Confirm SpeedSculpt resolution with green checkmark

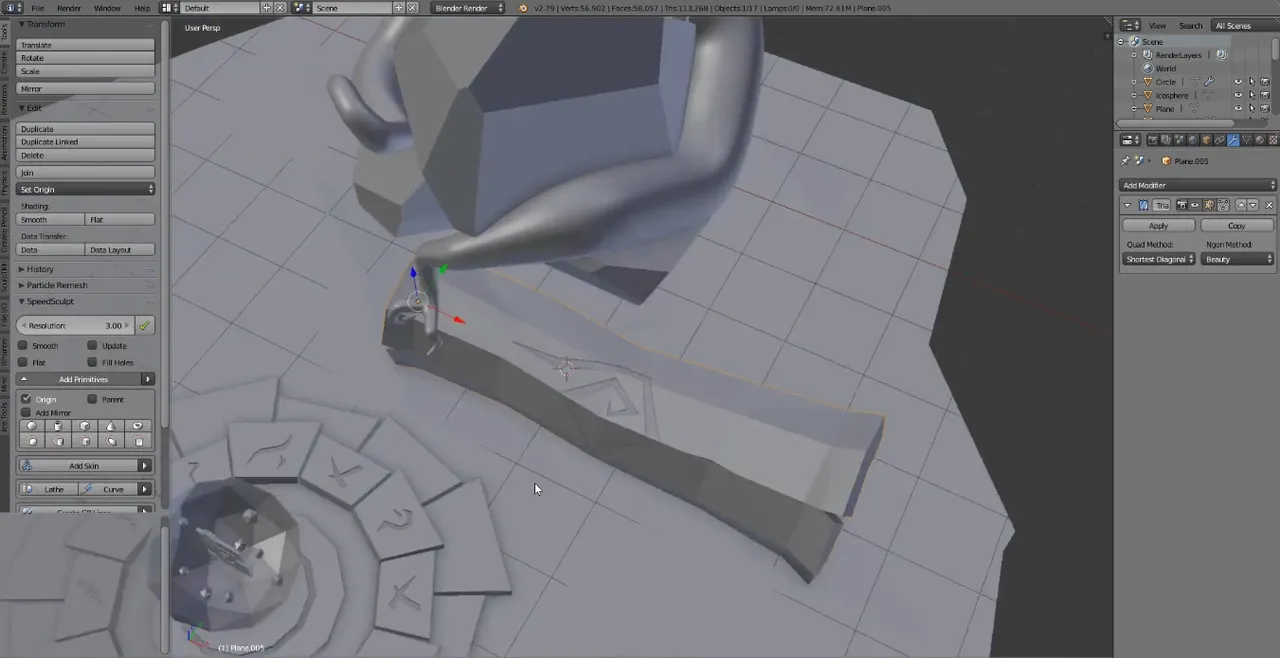click(x=145, y=325)
